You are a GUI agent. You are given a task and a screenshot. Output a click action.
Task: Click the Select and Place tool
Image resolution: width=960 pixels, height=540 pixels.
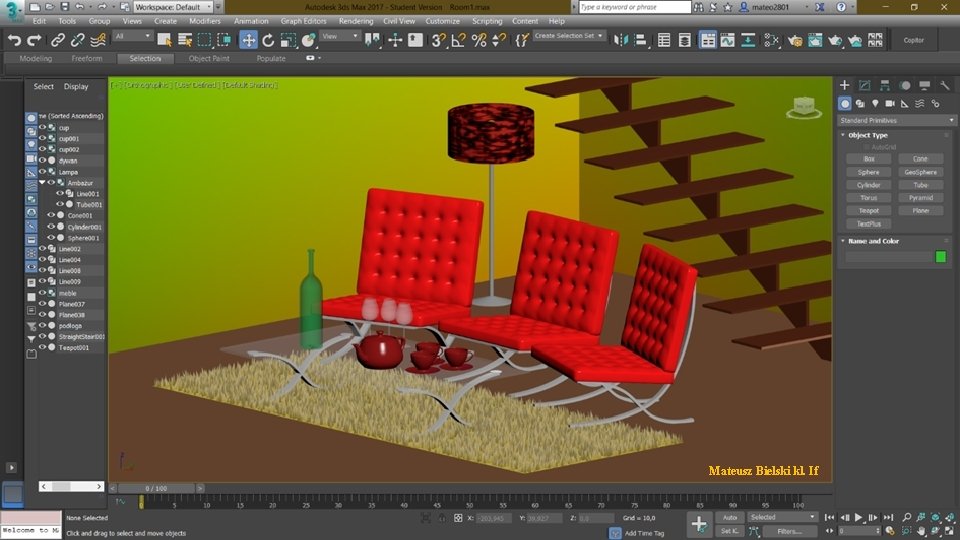(309, 40)
